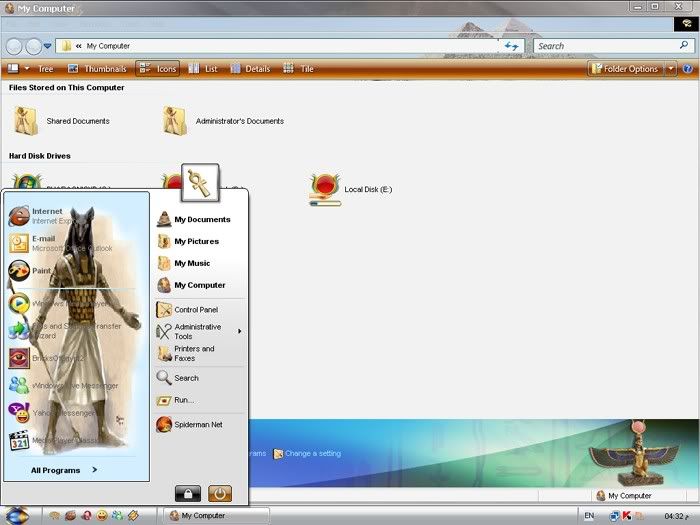Launch the yellow smiley quick launch icon
Image resolution: width=700 pixels, height=525 pixels.
click(102, 516)
